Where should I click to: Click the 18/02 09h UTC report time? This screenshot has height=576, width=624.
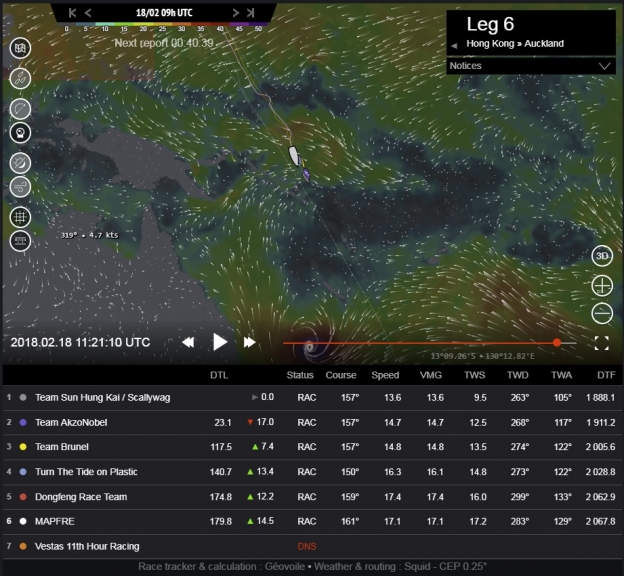click(164, 13)
